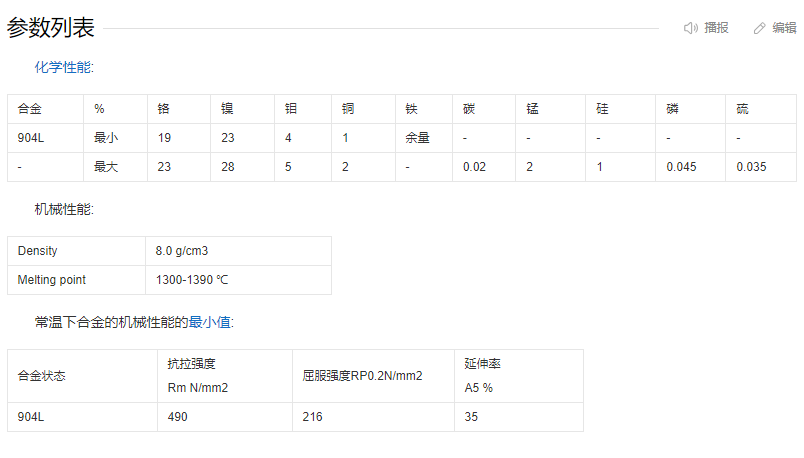Click the 硅 column header
The image size is (804, 458).
[x=620, y=109]
